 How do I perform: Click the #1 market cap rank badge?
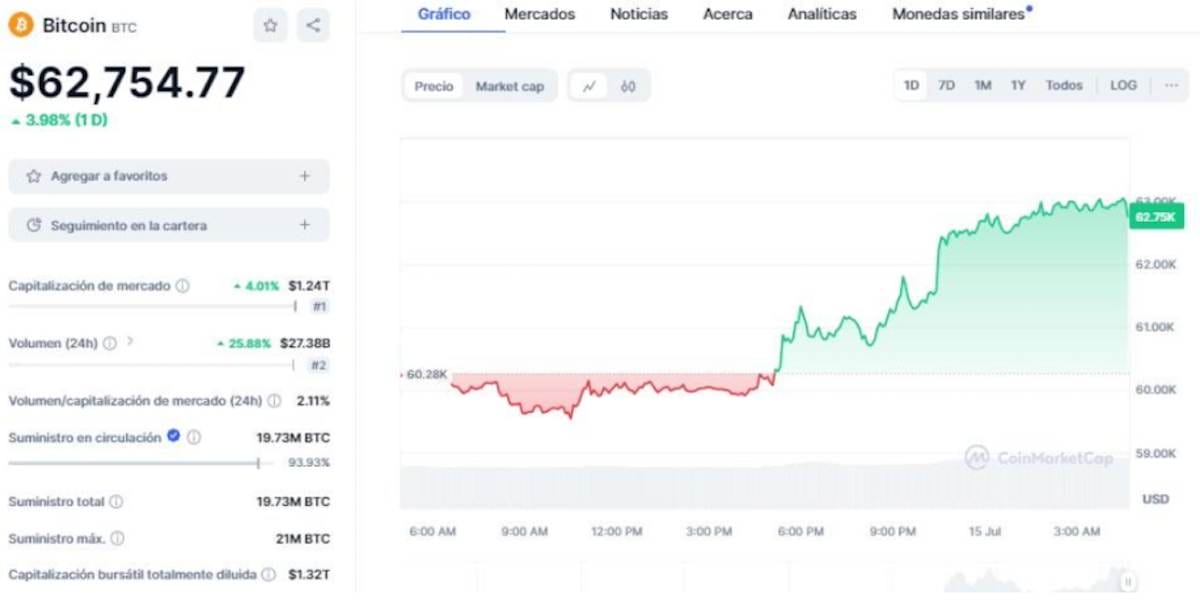click(x=319, y=306)
